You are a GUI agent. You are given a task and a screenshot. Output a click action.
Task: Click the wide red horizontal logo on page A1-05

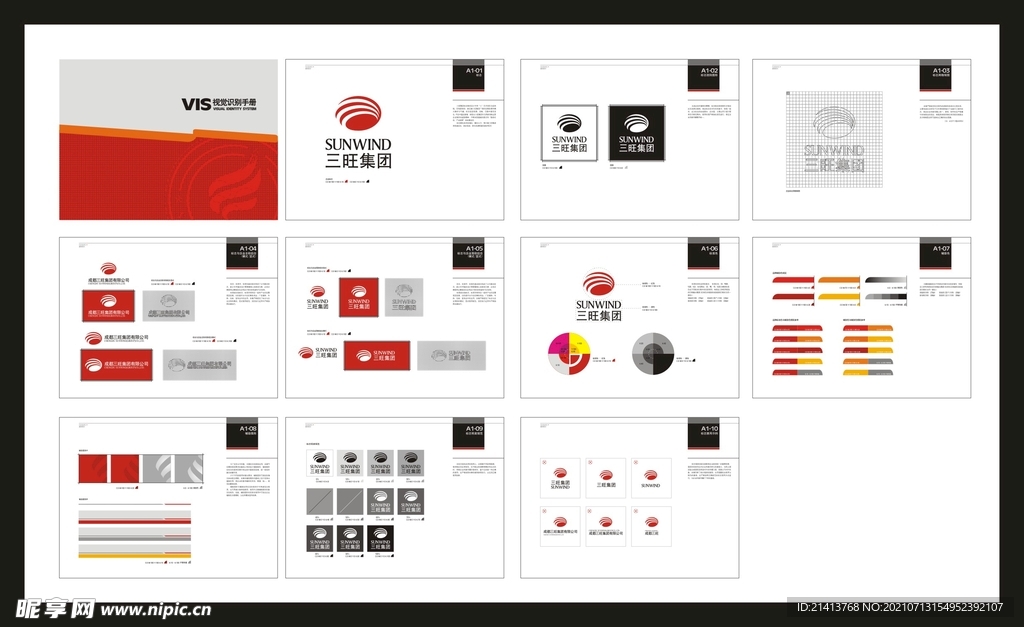tap(377, 355)
